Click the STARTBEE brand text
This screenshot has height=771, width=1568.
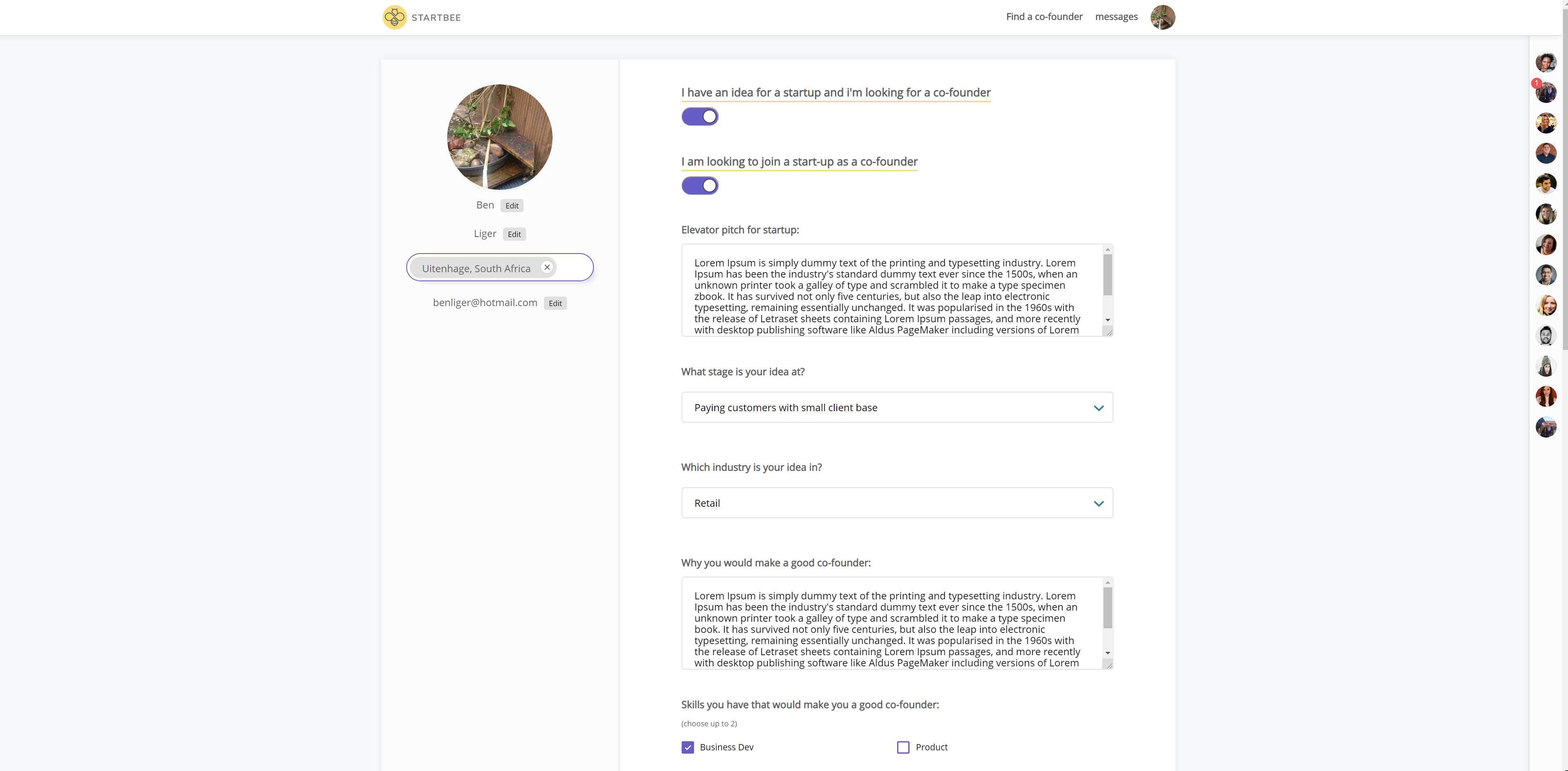436,18
